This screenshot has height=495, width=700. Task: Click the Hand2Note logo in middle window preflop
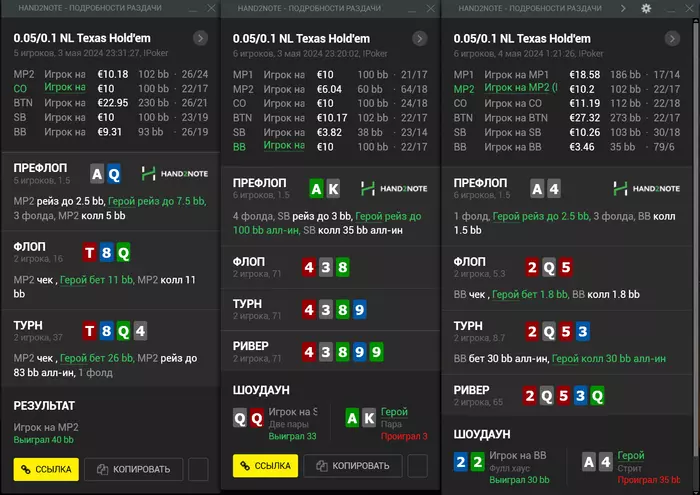[394, 189]
